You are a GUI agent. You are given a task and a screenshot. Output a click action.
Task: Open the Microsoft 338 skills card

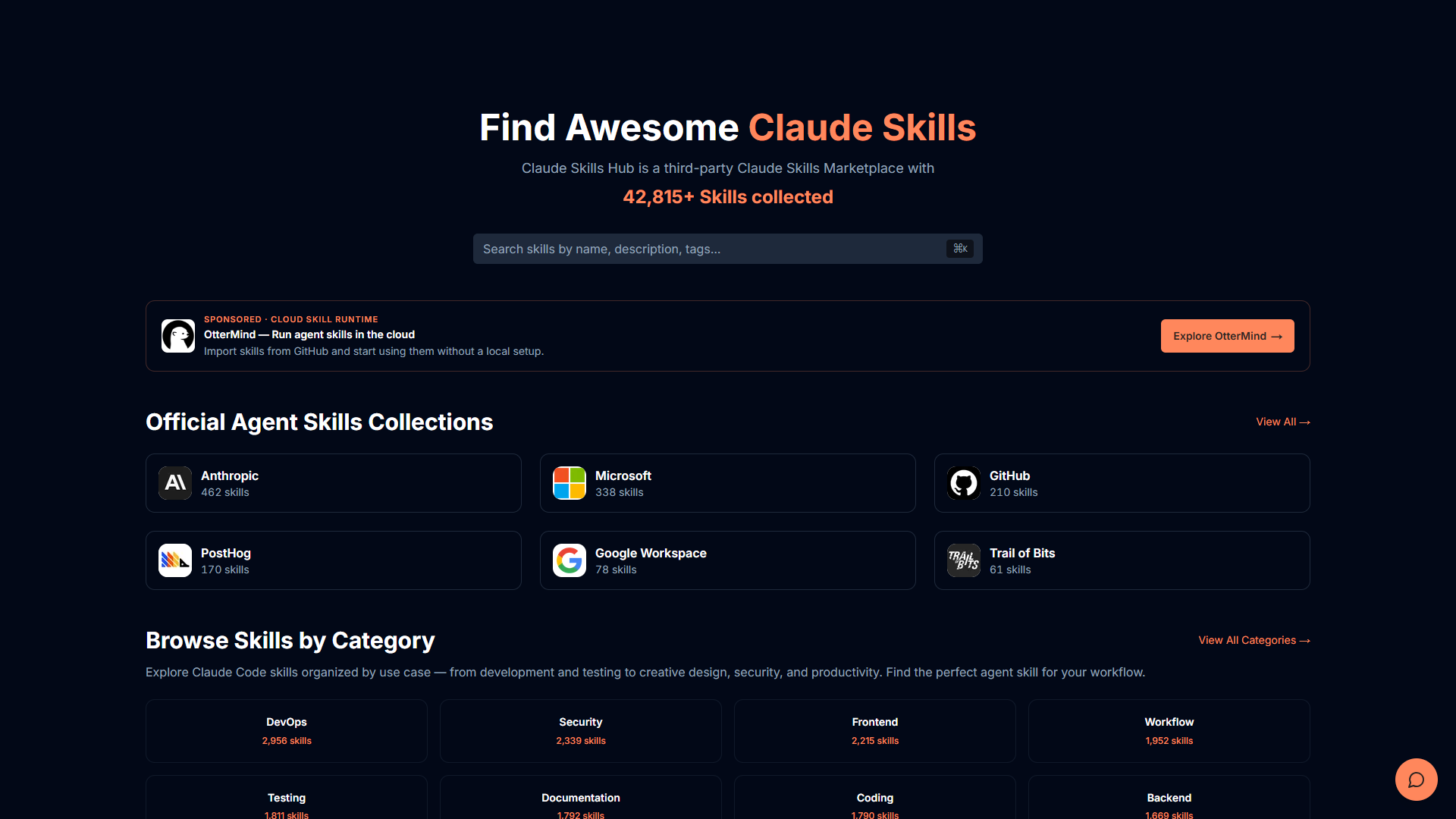(x=728, y=483)
